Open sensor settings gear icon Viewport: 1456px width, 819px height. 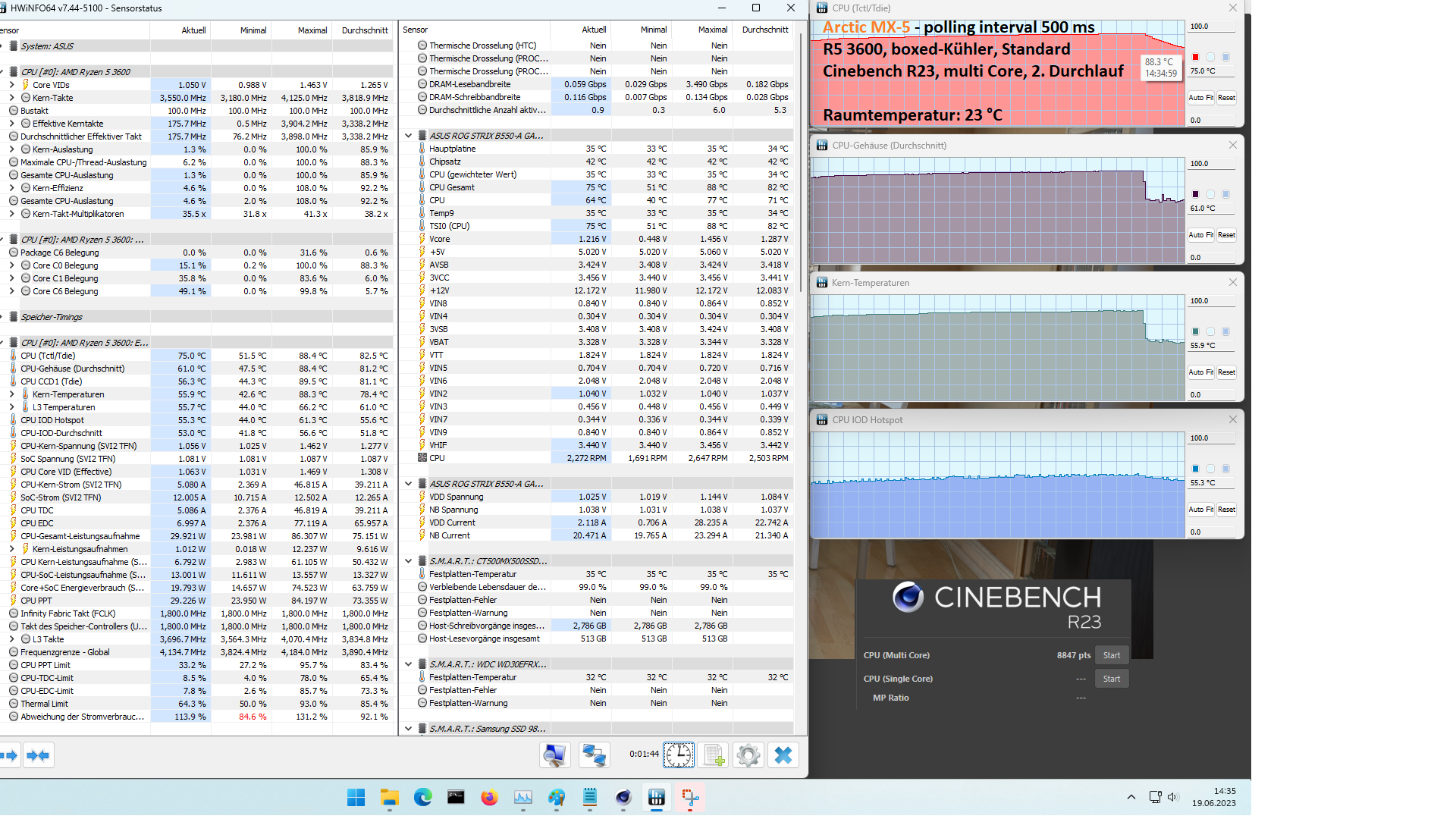click(x=748, y=755)
